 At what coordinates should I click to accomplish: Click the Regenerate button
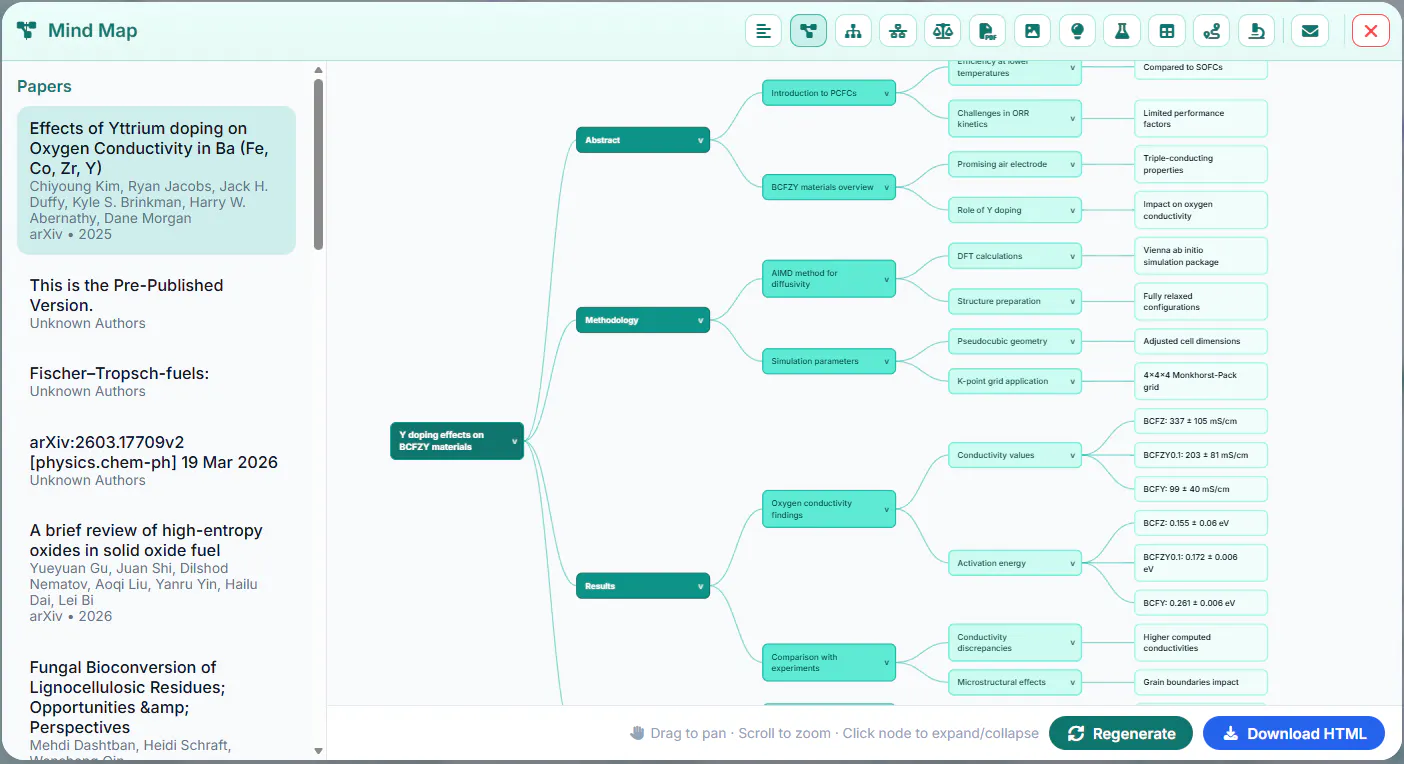1121,733
